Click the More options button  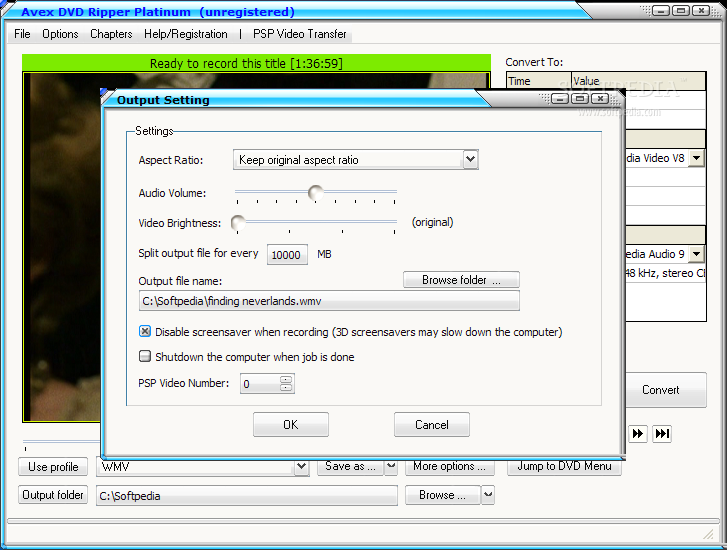[450, 466]
